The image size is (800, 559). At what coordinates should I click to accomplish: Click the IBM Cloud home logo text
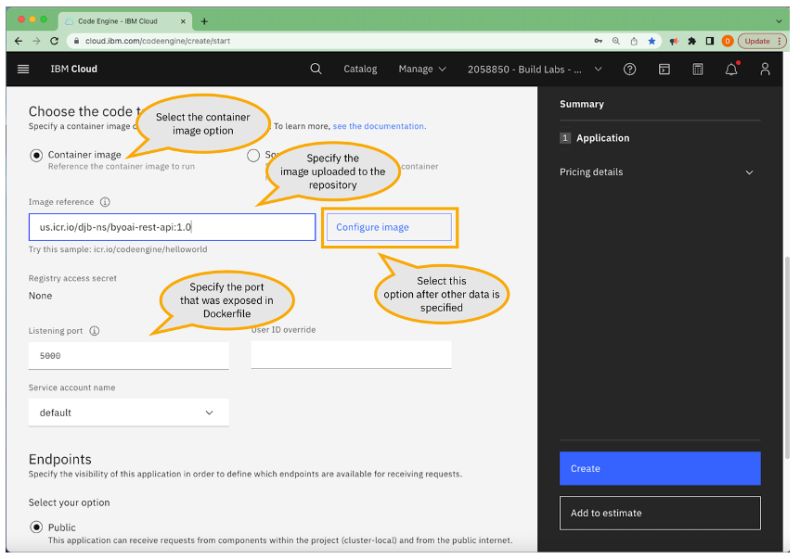tap(74, 69)
